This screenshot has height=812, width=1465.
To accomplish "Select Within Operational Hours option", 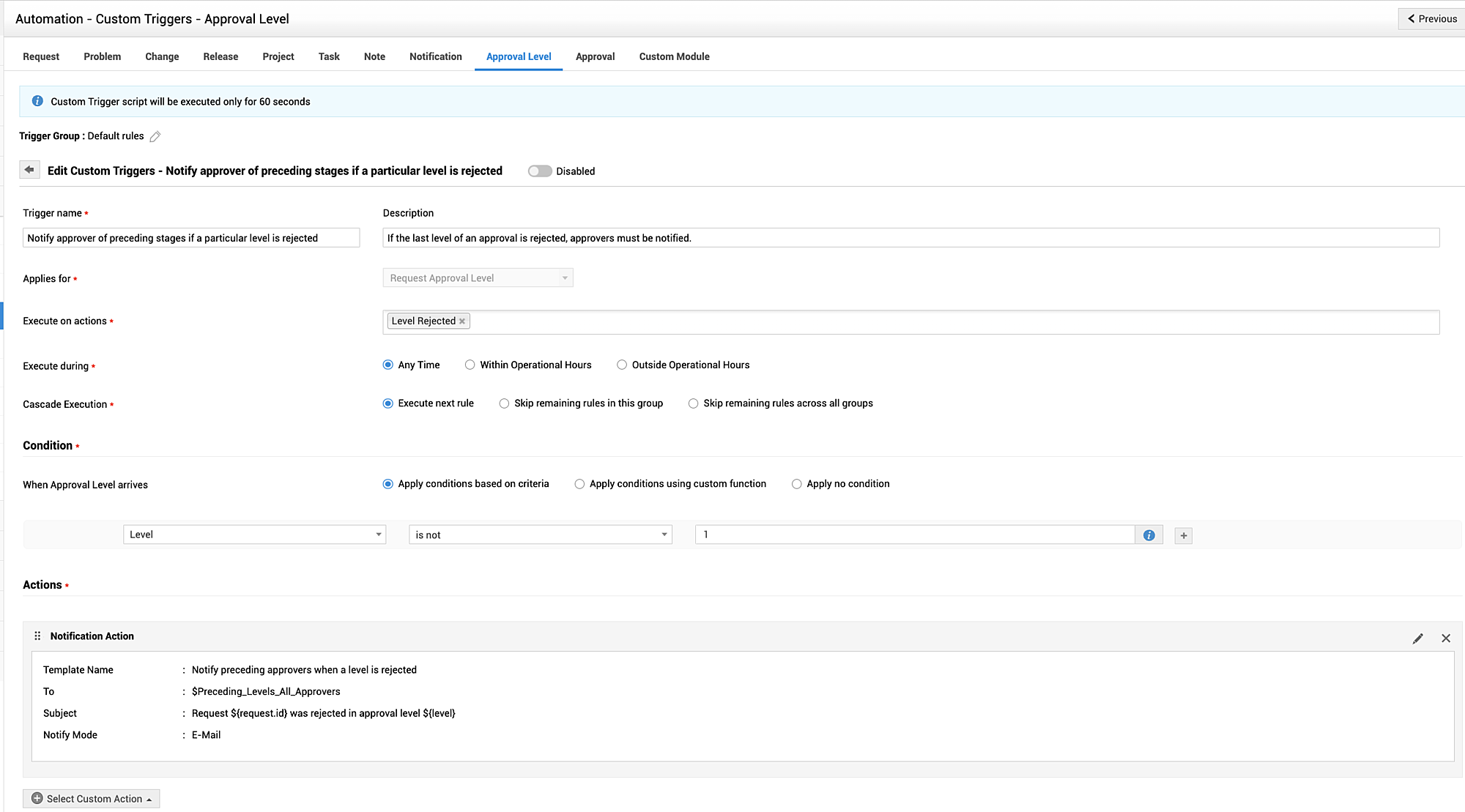I will pyautogui.click(x=470, y=365).
